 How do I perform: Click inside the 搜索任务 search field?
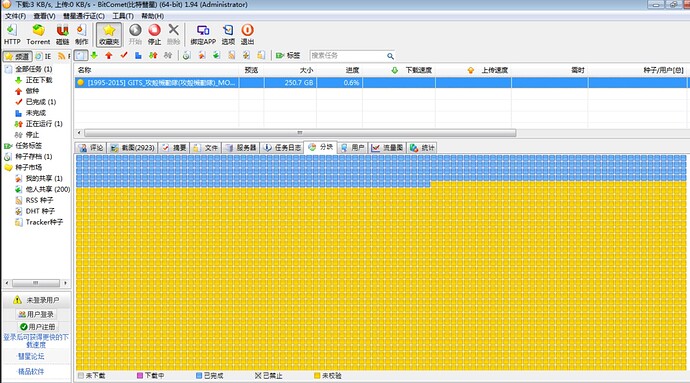(348, 56)
